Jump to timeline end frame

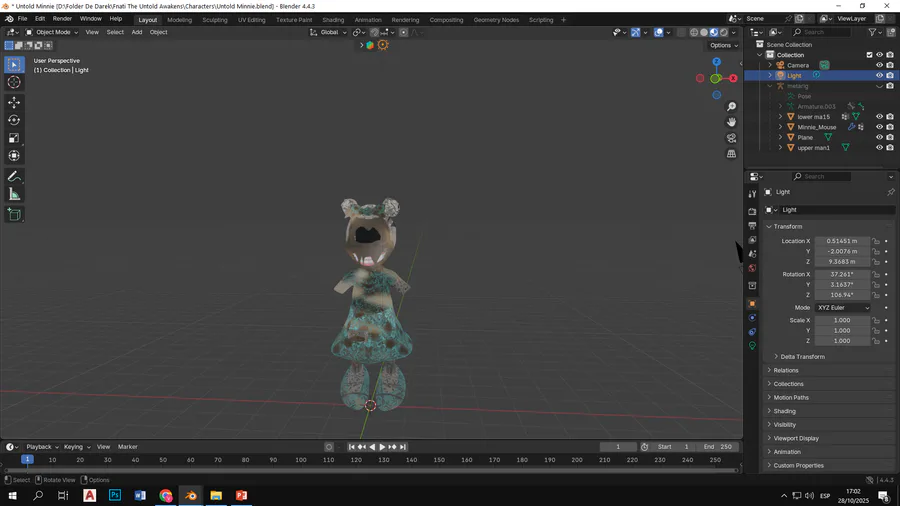coord(403,447)
